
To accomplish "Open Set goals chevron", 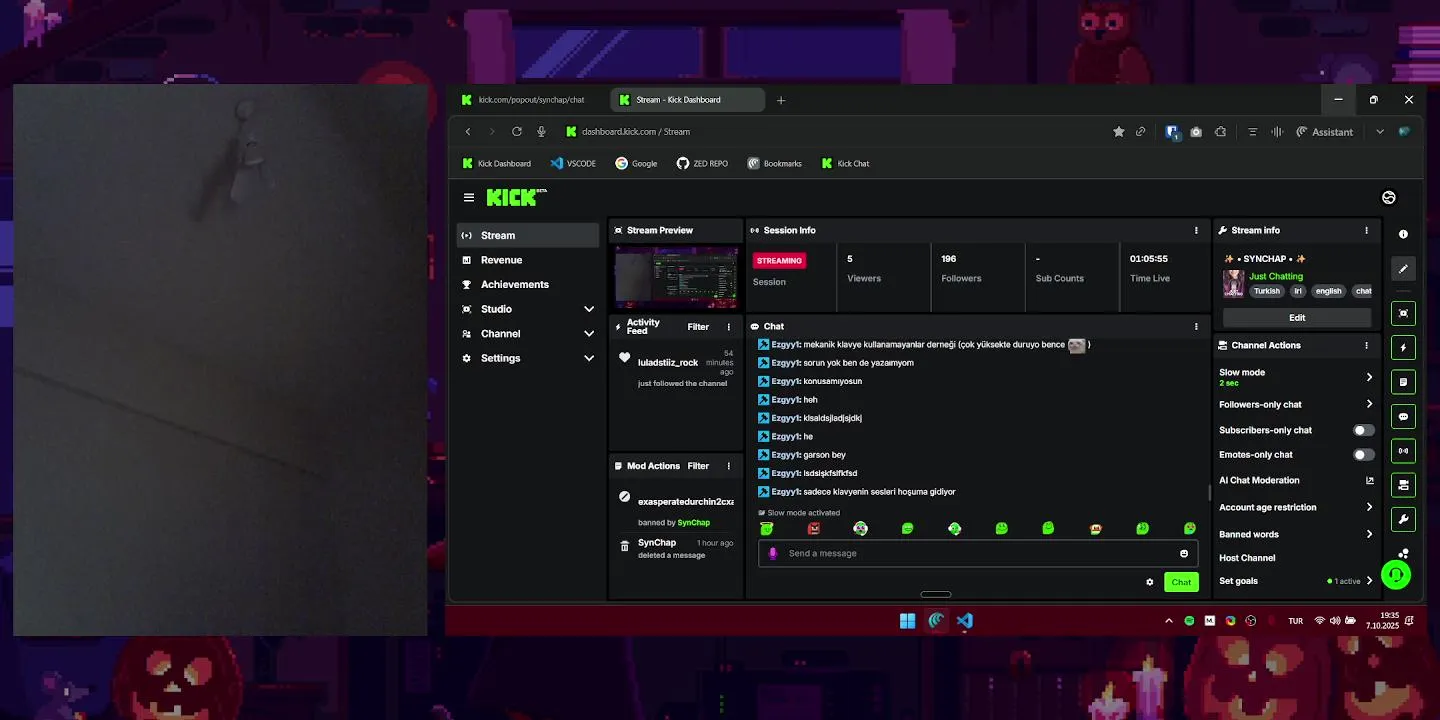I will (x=1369, y=581).
